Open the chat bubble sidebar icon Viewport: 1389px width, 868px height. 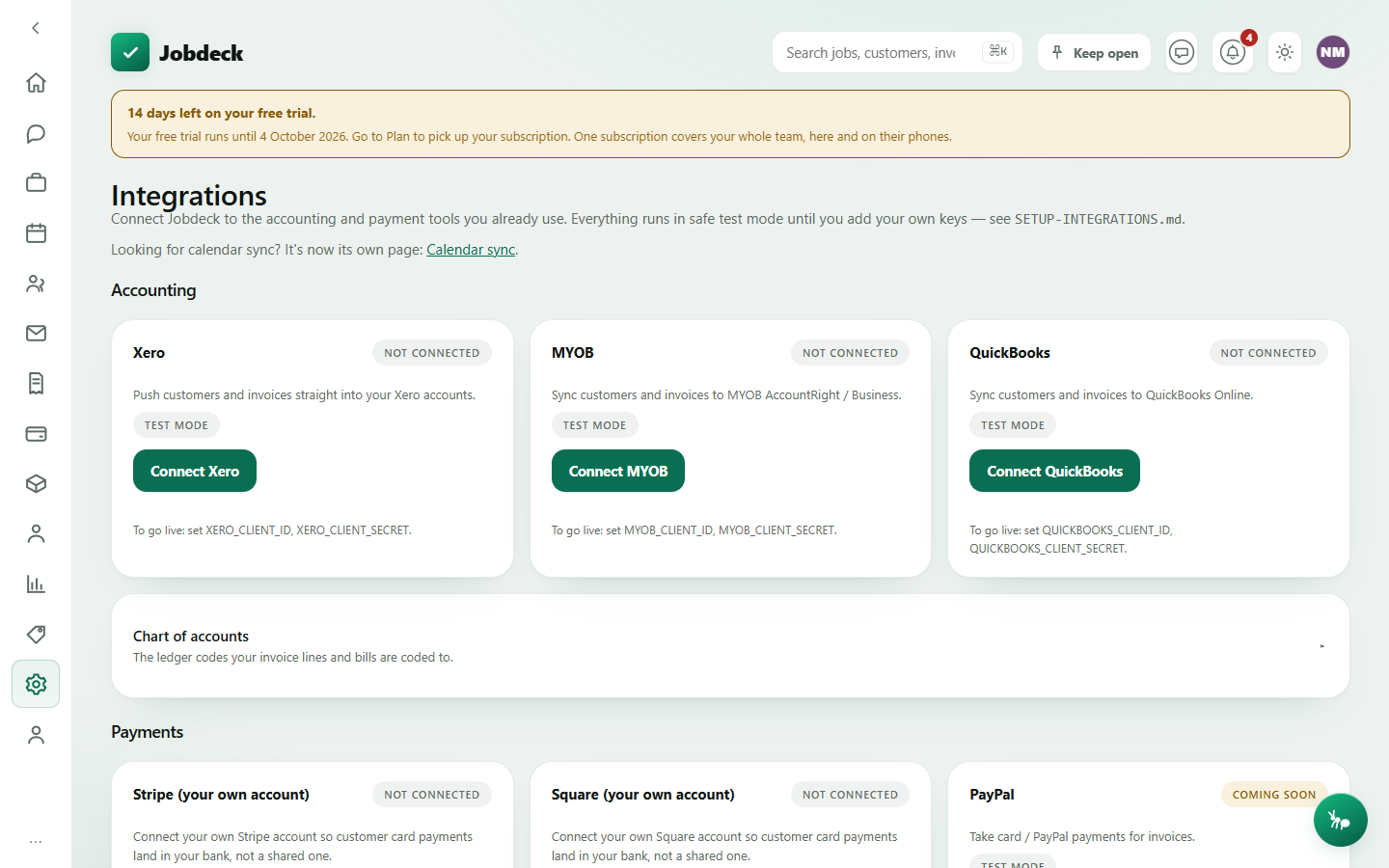(x=36, y=133)
